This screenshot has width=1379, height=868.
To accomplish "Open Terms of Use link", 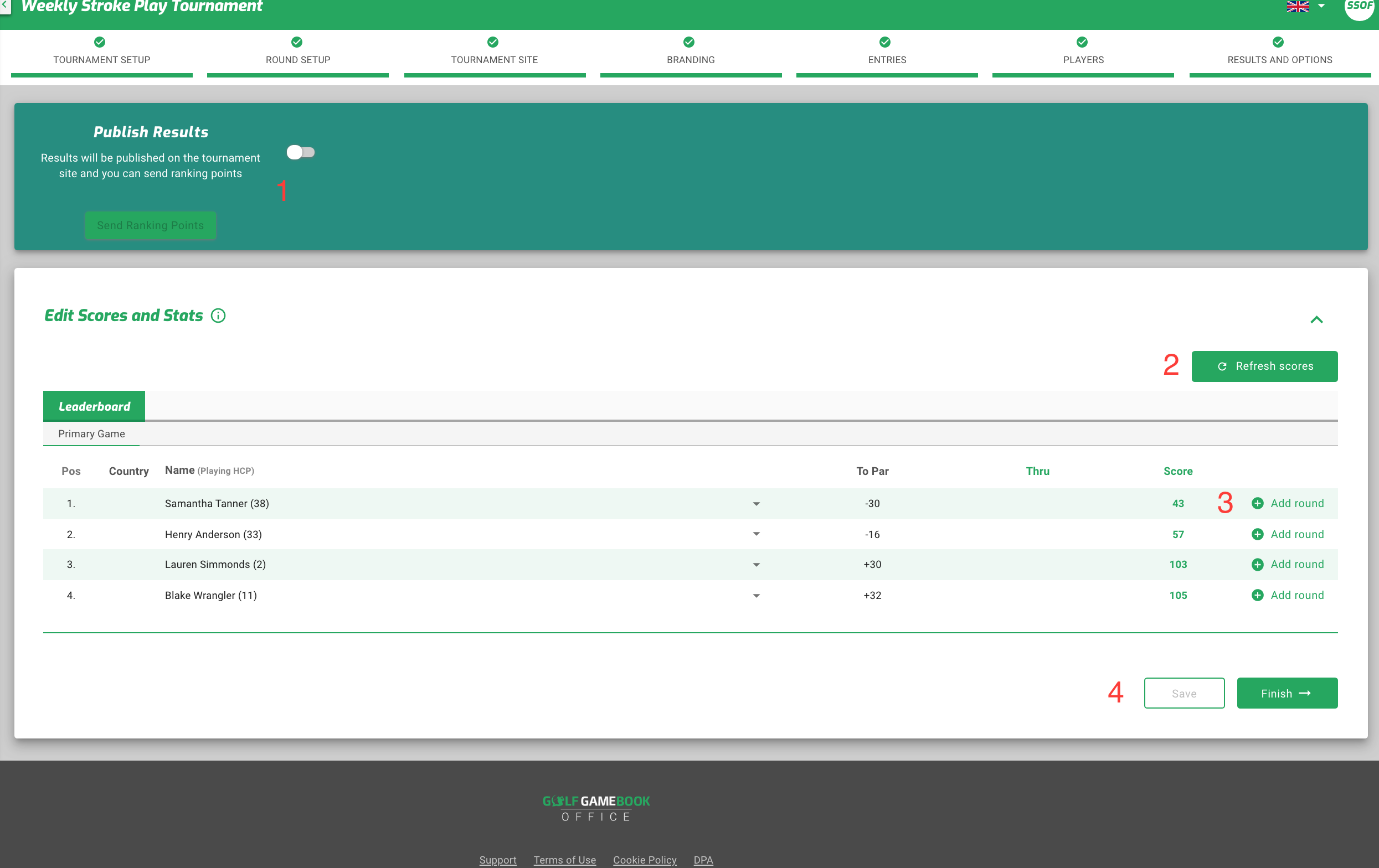I will click(565, 860).
